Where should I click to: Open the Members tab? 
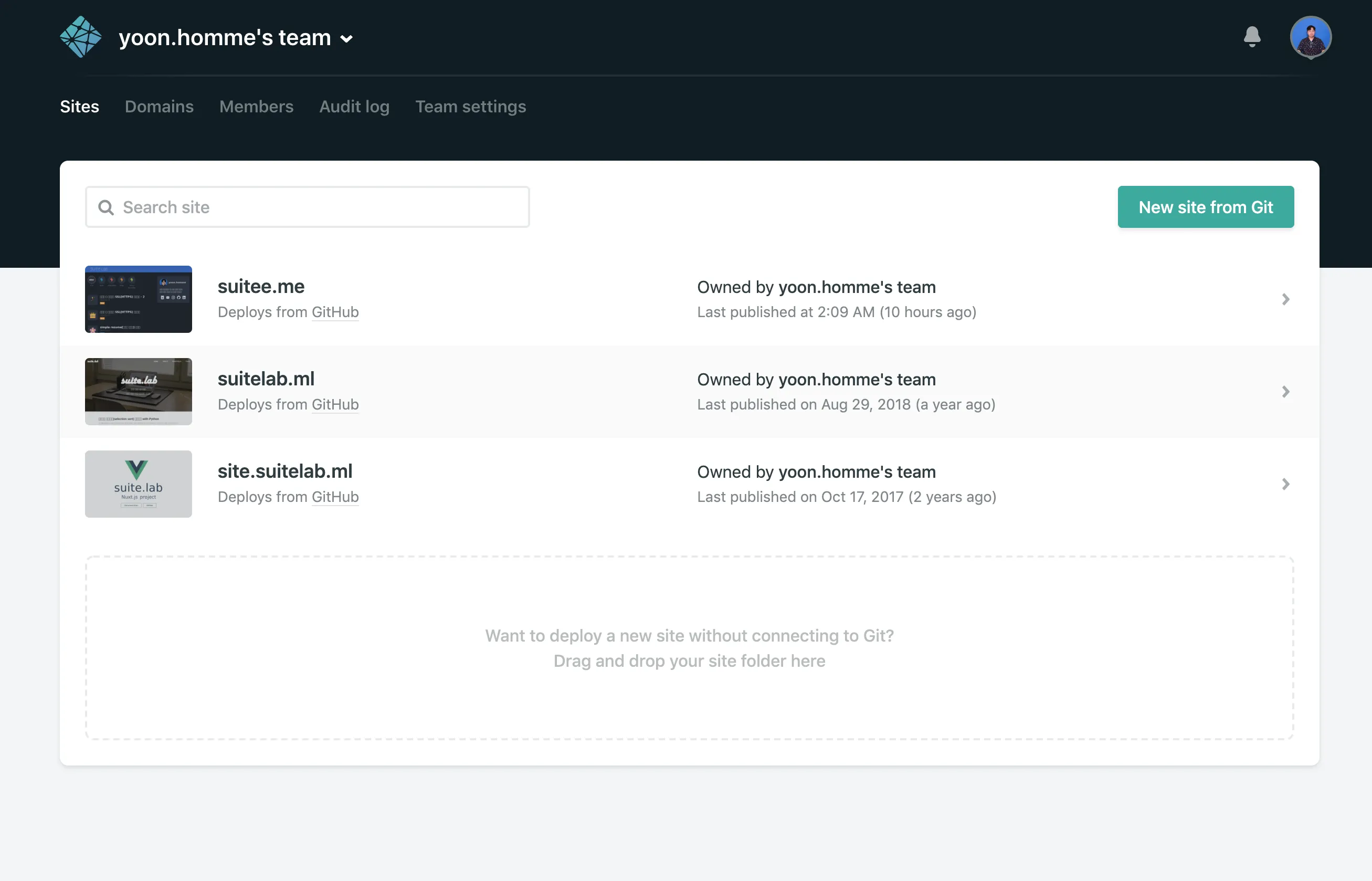point(256,107)
